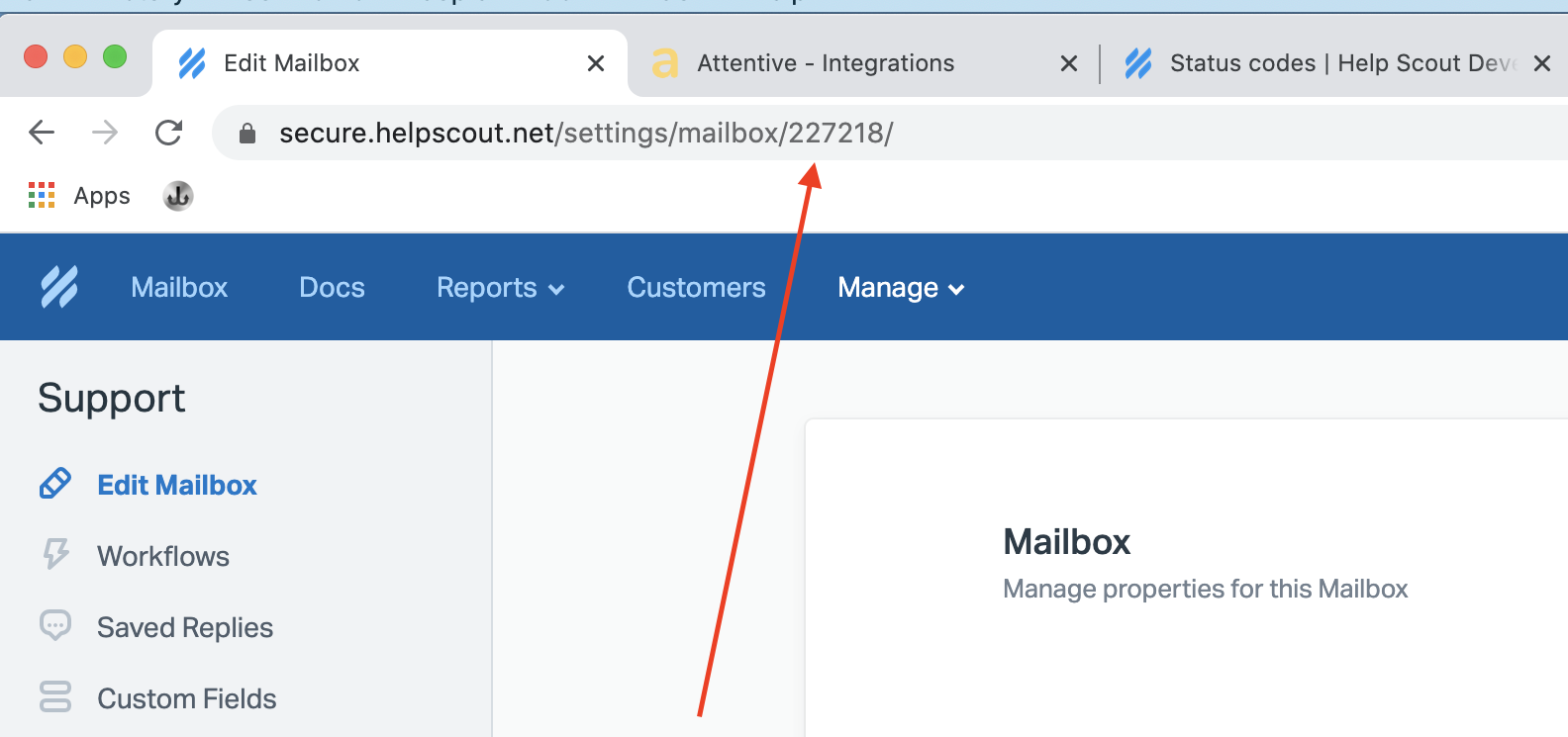
Task: Click the red close window button
Action: pyautogui.click(x=36, y=56)
